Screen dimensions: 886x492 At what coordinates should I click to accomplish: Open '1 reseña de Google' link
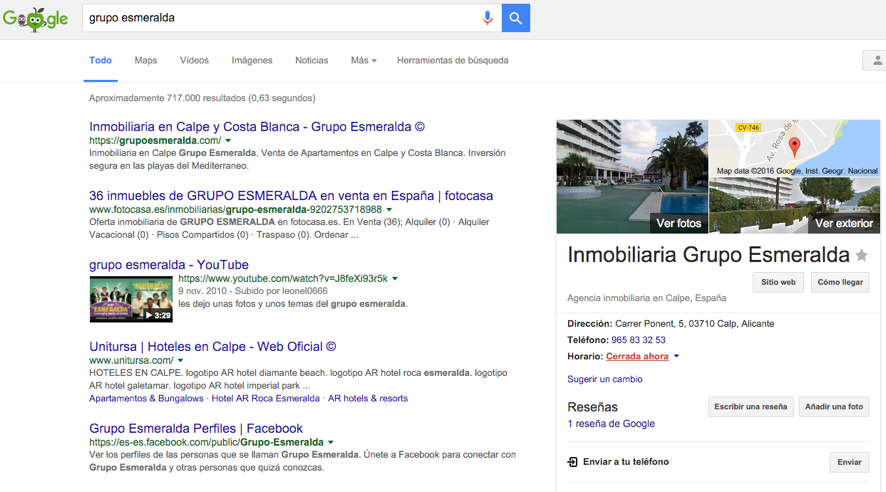[611, 424]
